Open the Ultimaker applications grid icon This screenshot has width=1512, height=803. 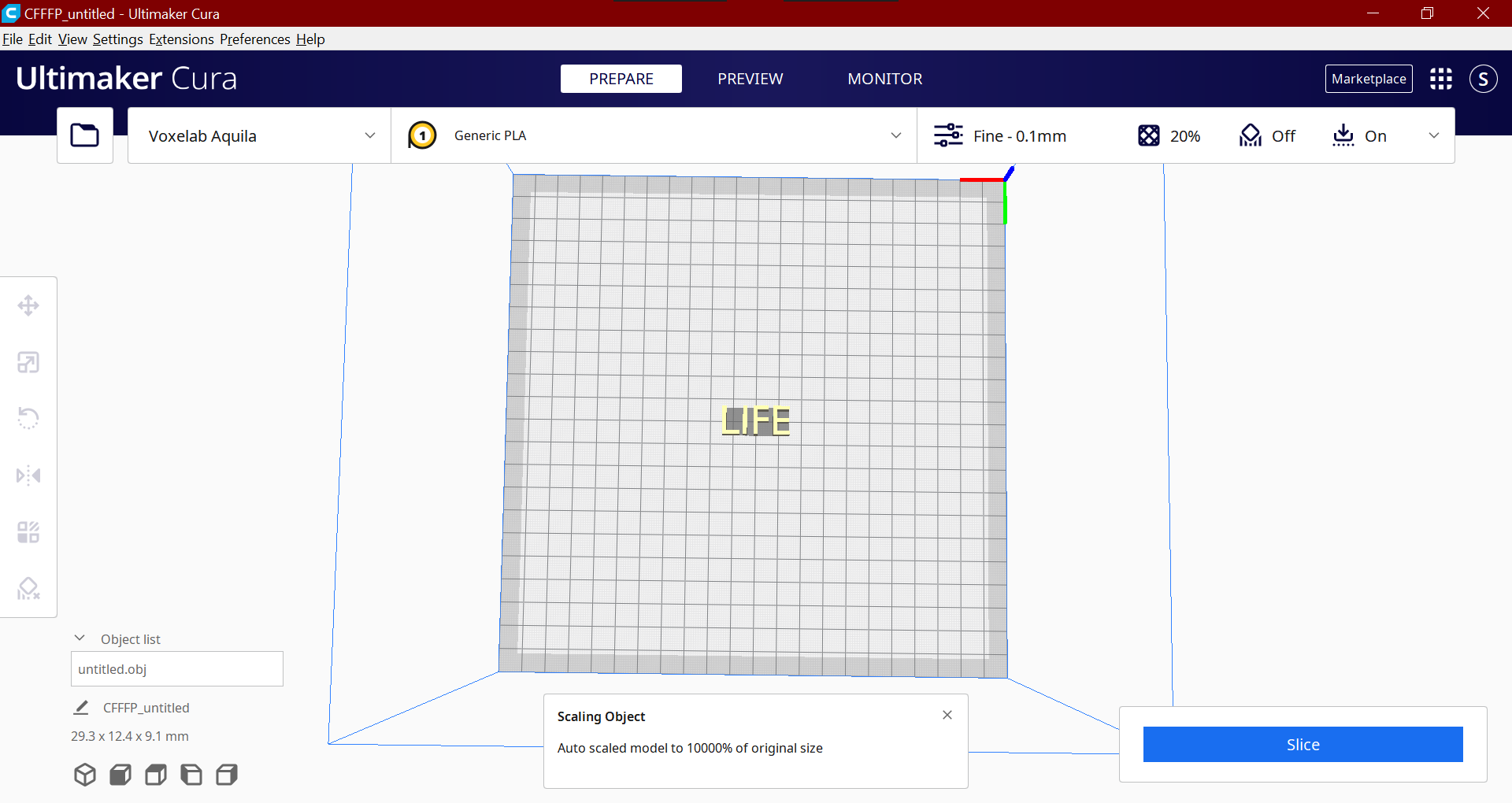click(1440, 79)
